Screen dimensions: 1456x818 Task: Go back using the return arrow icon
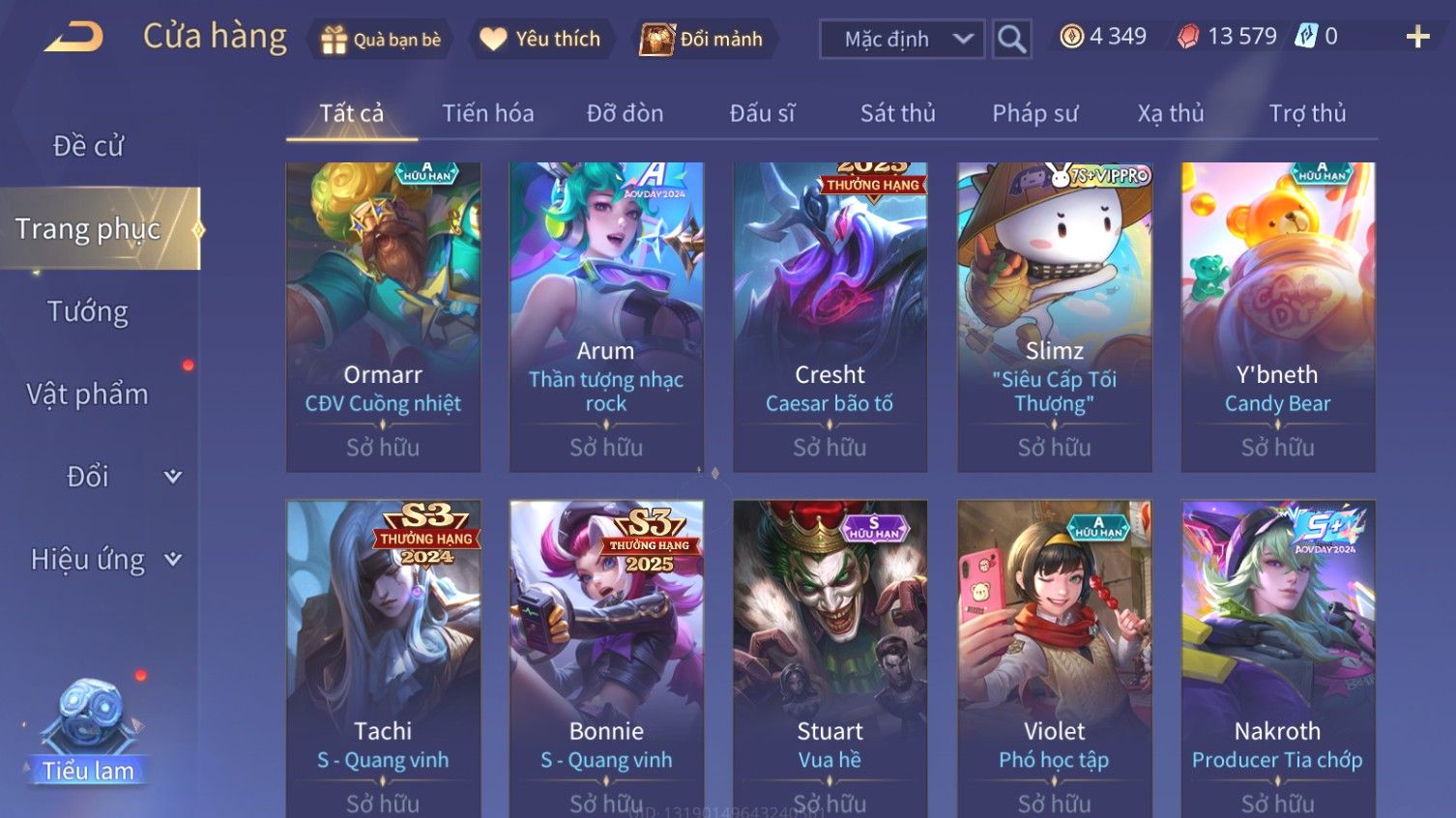(74, 38)
